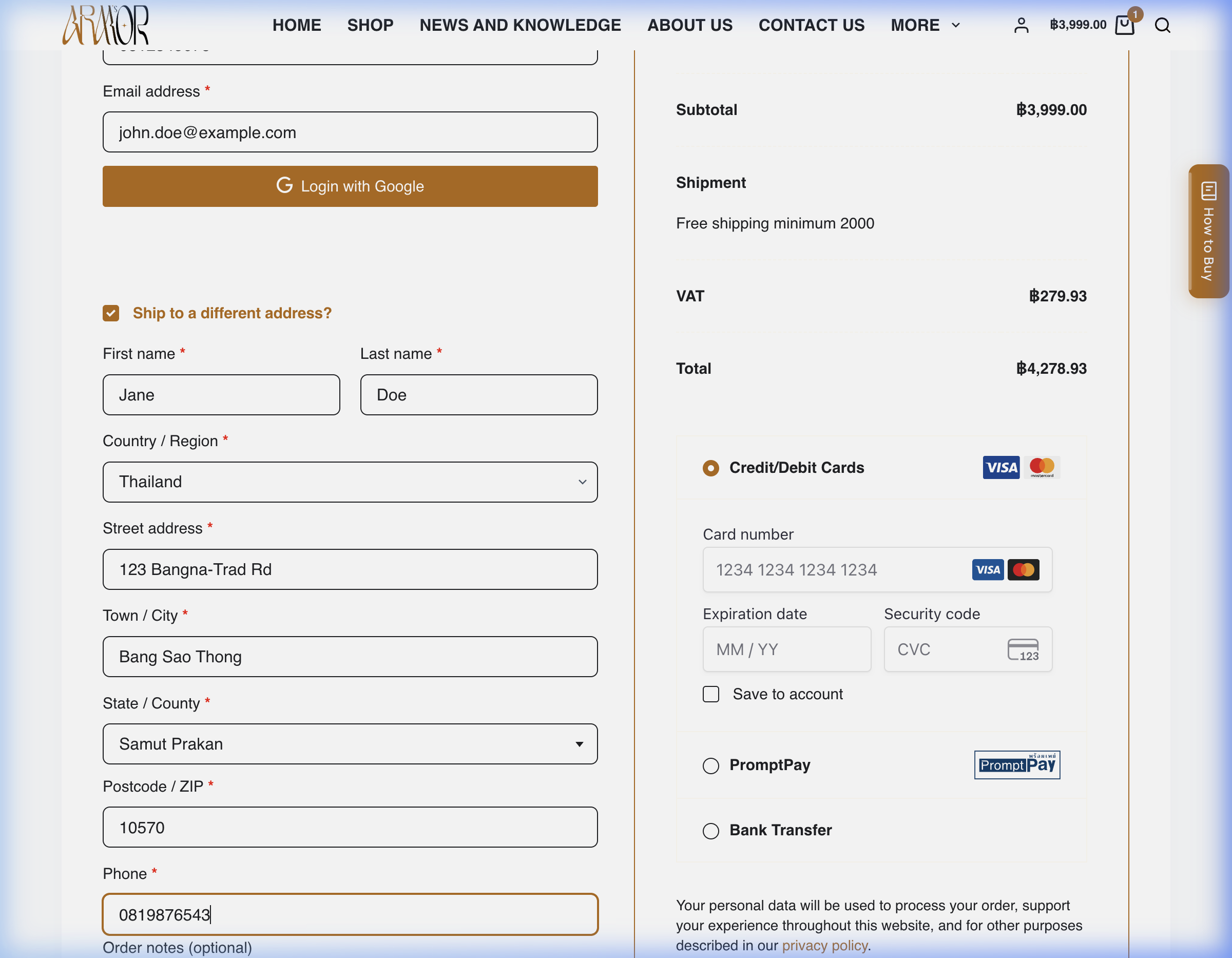Click the CVC card hint icon
The image size is (1232, 958).
1023,649
